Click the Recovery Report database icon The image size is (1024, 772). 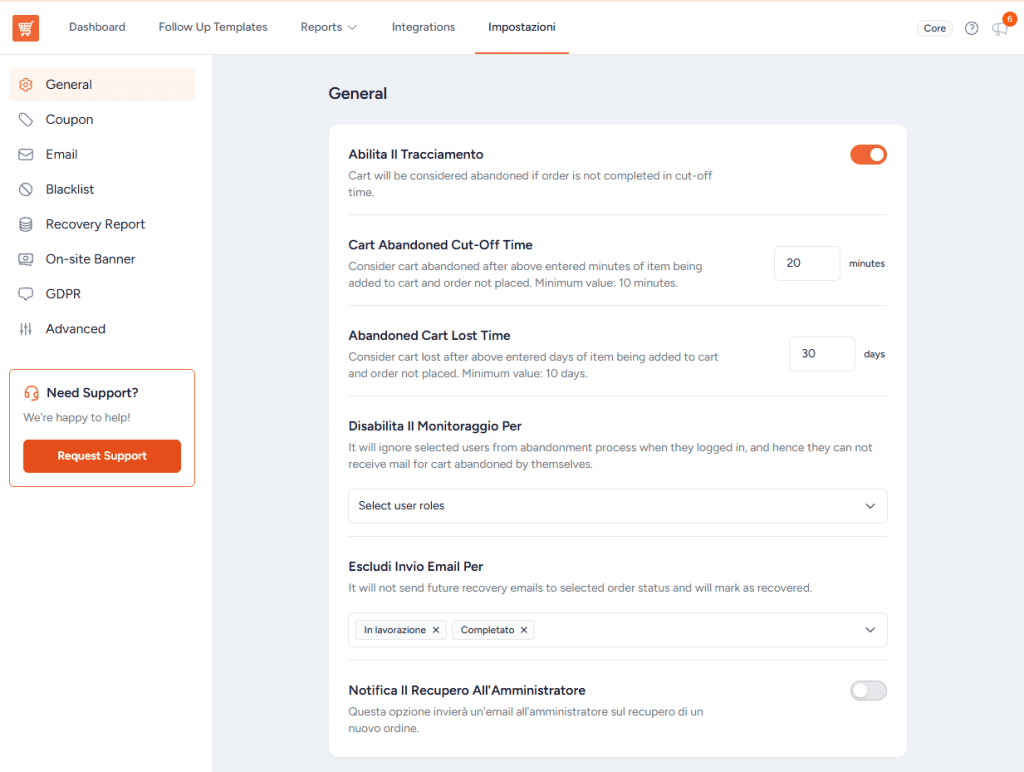tap(25, 224)
